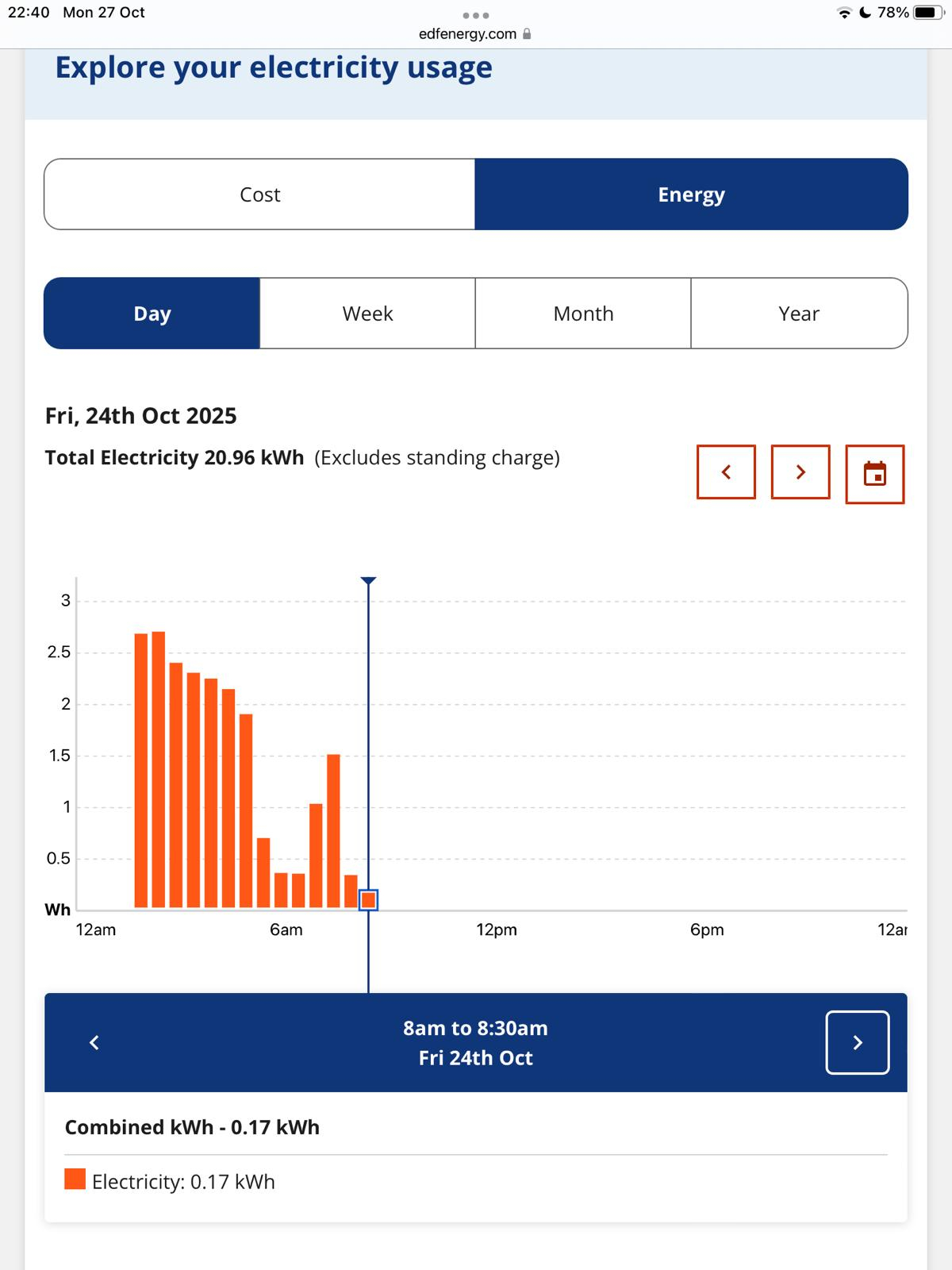Open the Year usage view
Screen dimensions: 952x1270
point(799,314)
